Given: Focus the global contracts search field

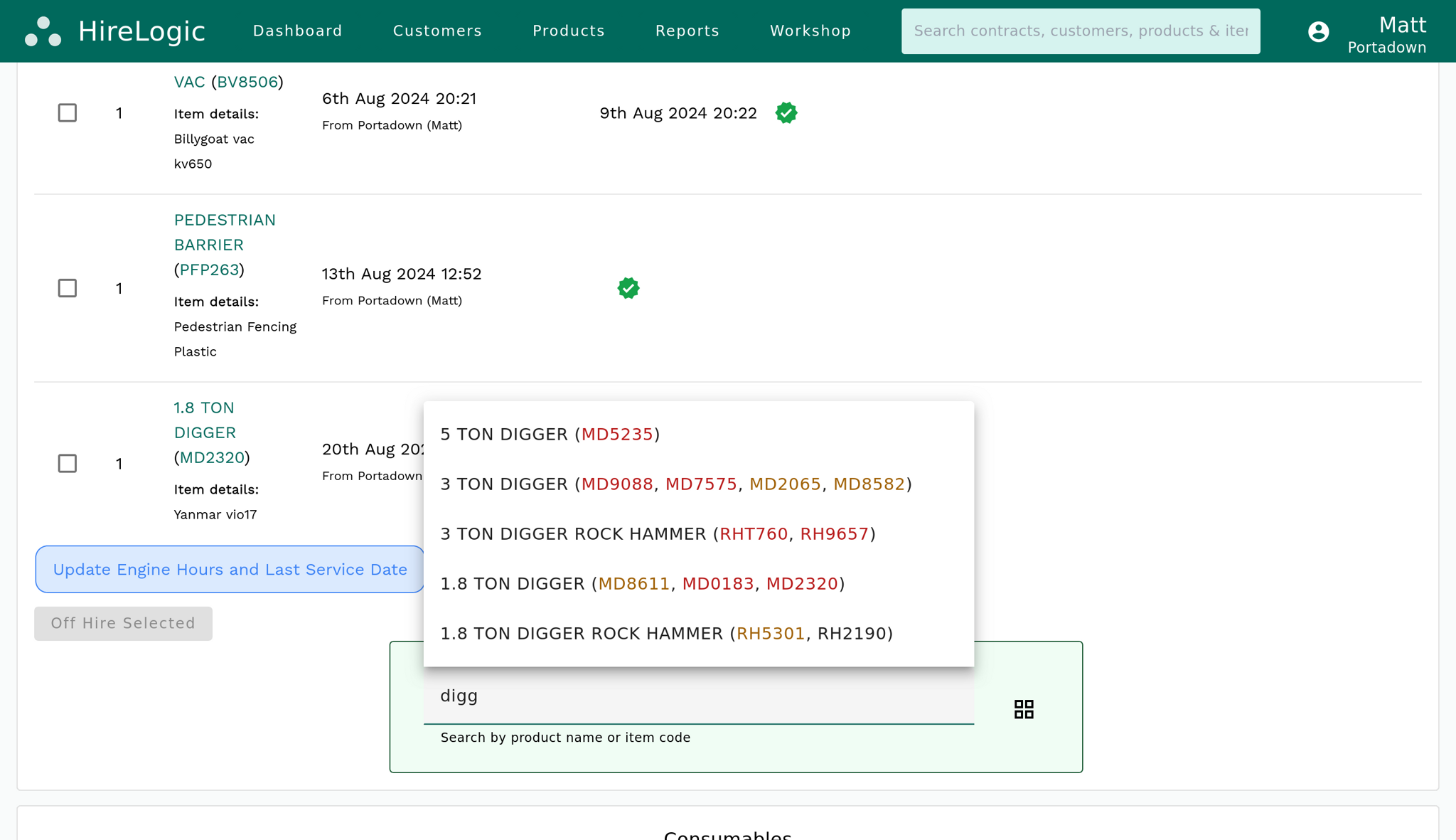Looking at the screenshot, I should pos(1080,31).
